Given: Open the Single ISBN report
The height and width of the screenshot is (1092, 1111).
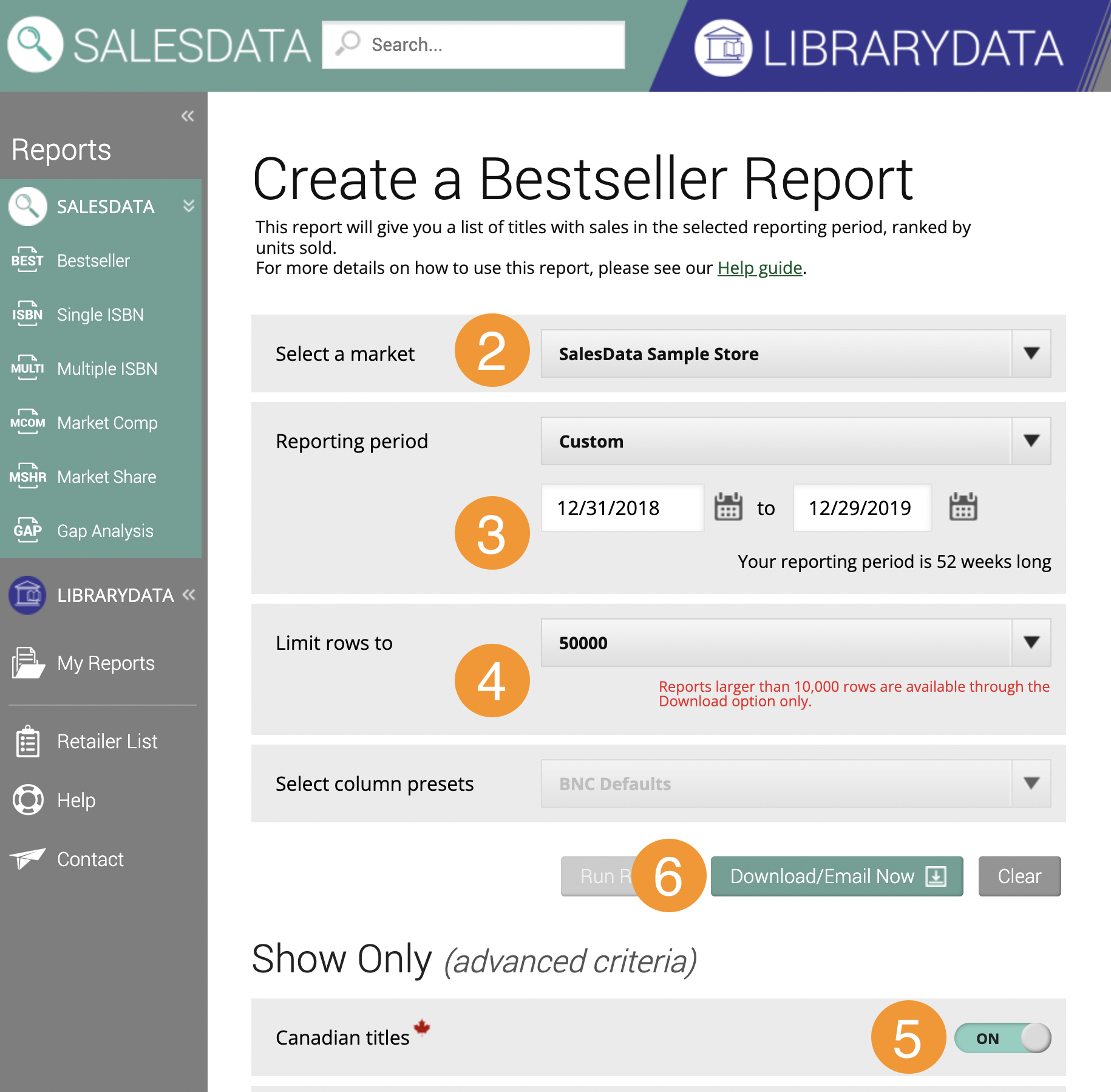Looking at the screenshot, I should pos(100,315).
